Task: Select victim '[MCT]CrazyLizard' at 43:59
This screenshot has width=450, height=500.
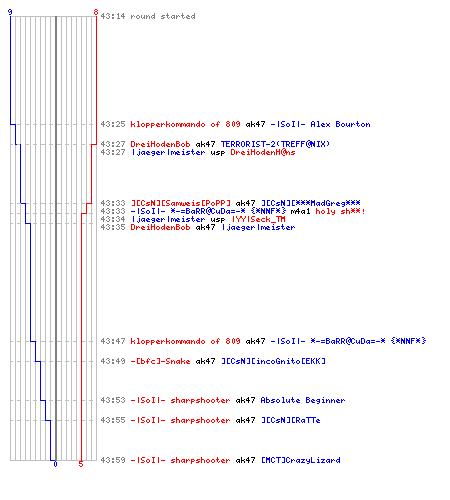Action: click(x=301, y=460)
